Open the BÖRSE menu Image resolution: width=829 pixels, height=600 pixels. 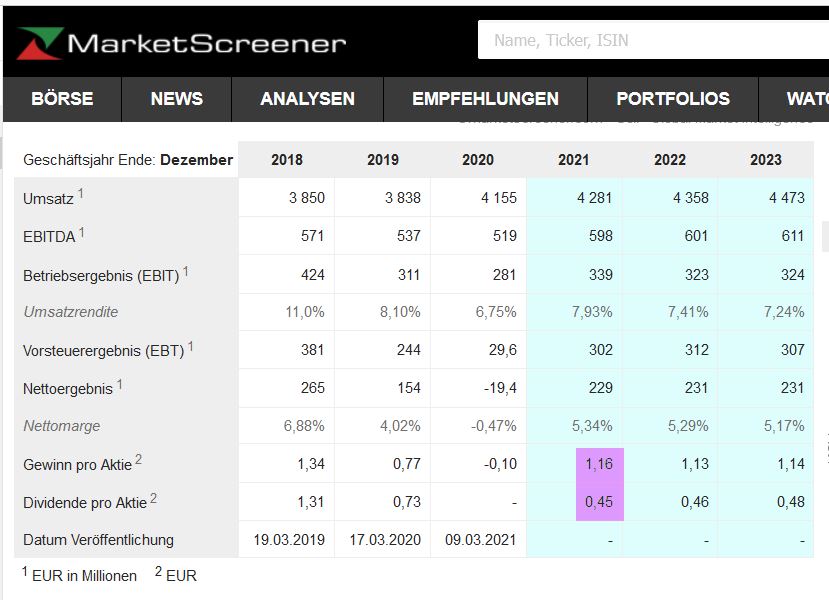click(62, 99)
